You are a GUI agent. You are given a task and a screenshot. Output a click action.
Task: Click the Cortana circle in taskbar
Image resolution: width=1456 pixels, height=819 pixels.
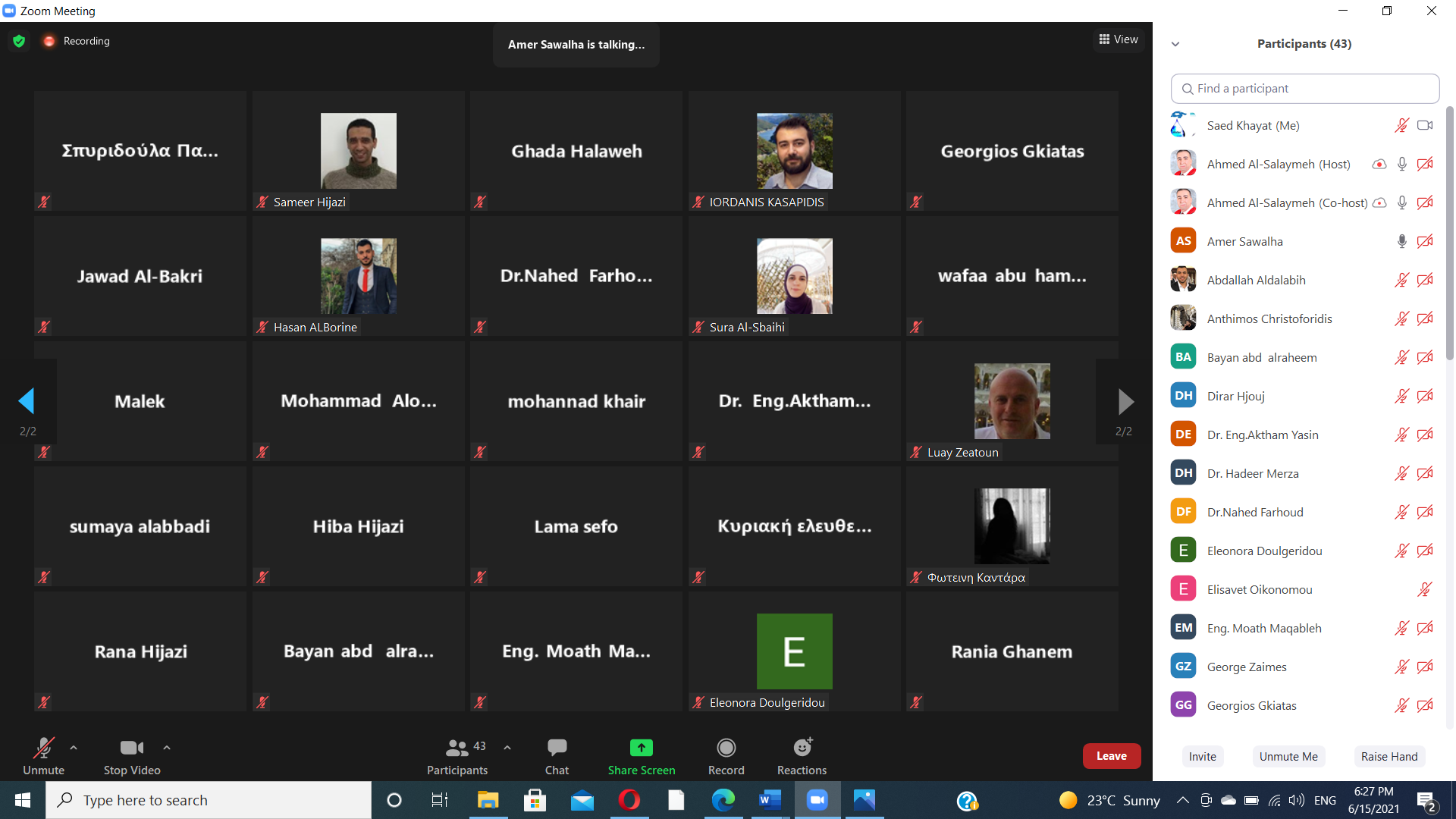[x=394, y=800]
